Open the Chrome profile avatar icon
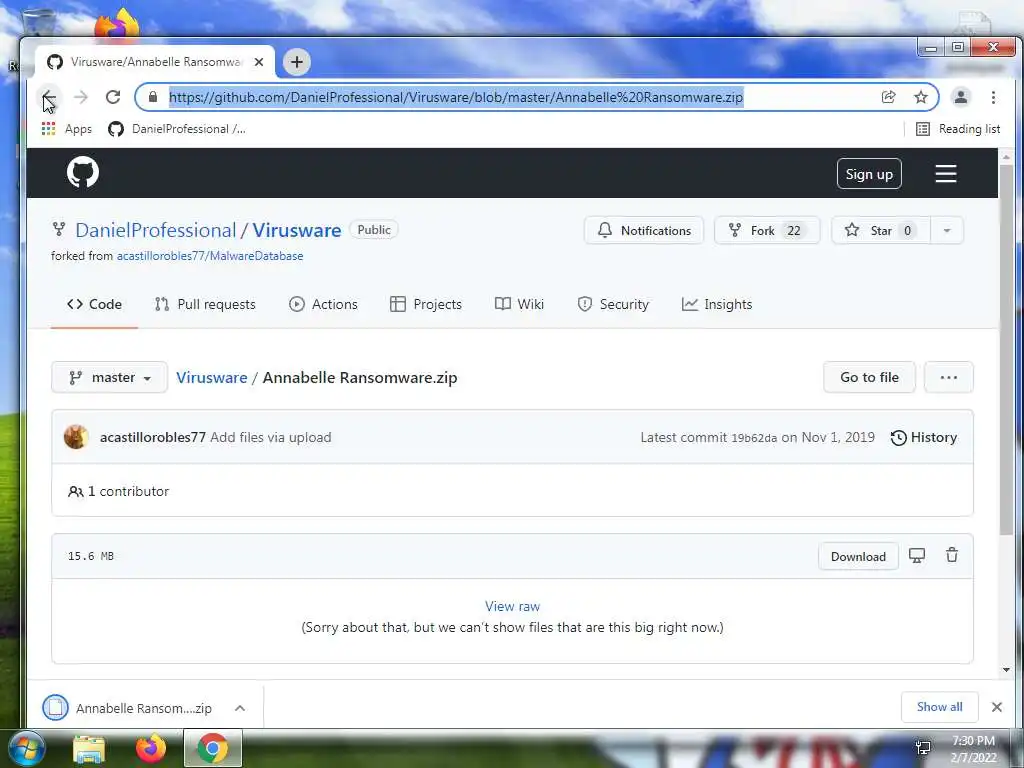Screen dimensions: 1024x768 [961, 97]
